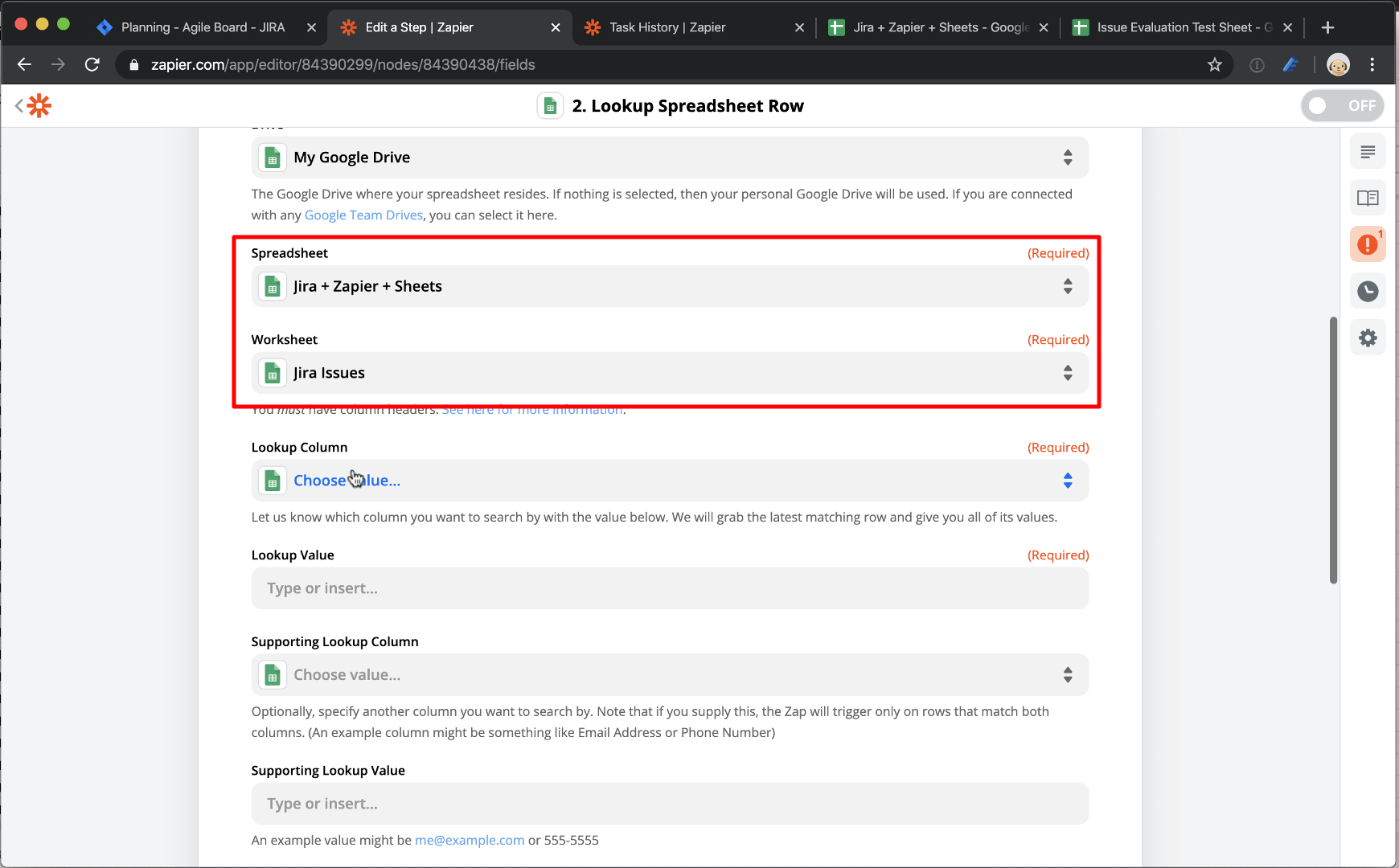Image resolution: width=1399 pixels, height=868 pixels.
Task: Click the blue pen extension icon
Action: point(1290,64)
